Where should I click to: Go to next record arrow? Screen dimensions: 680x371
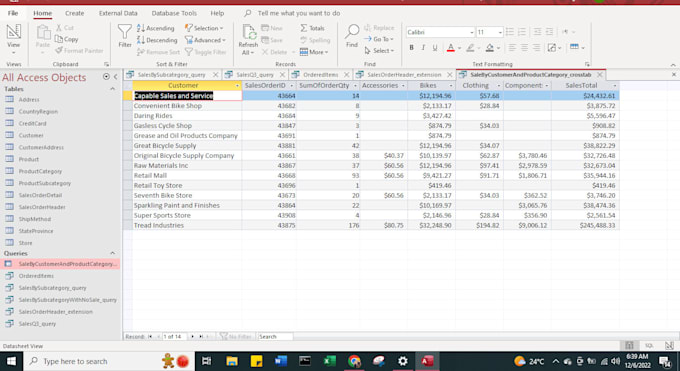(193, 336)
